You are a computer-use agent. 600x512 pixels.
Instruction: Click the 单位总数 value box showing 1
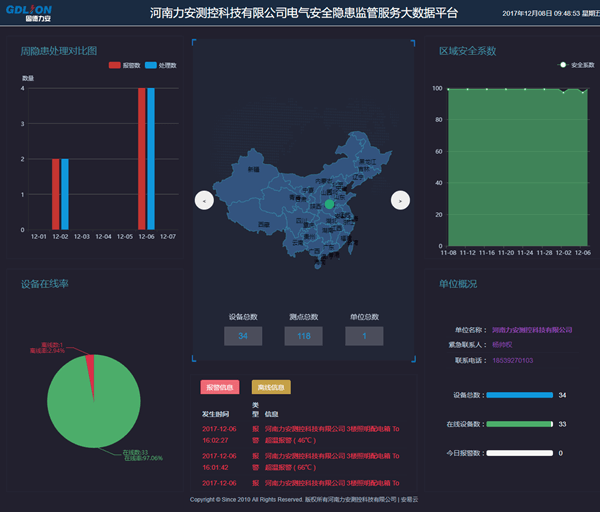[x=364, y=337]
